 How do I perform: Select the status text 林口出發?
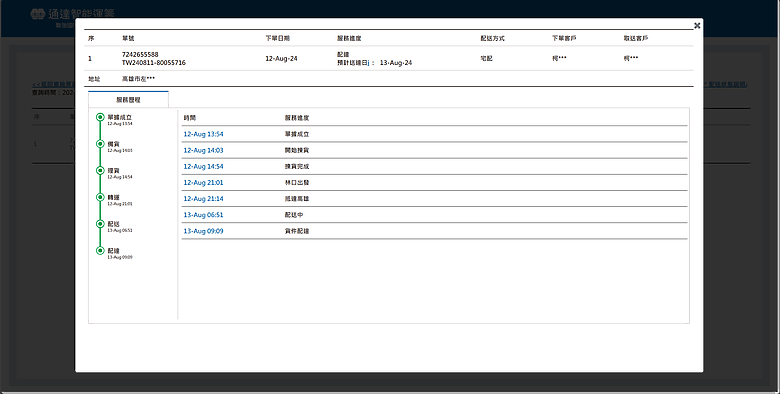297,183
